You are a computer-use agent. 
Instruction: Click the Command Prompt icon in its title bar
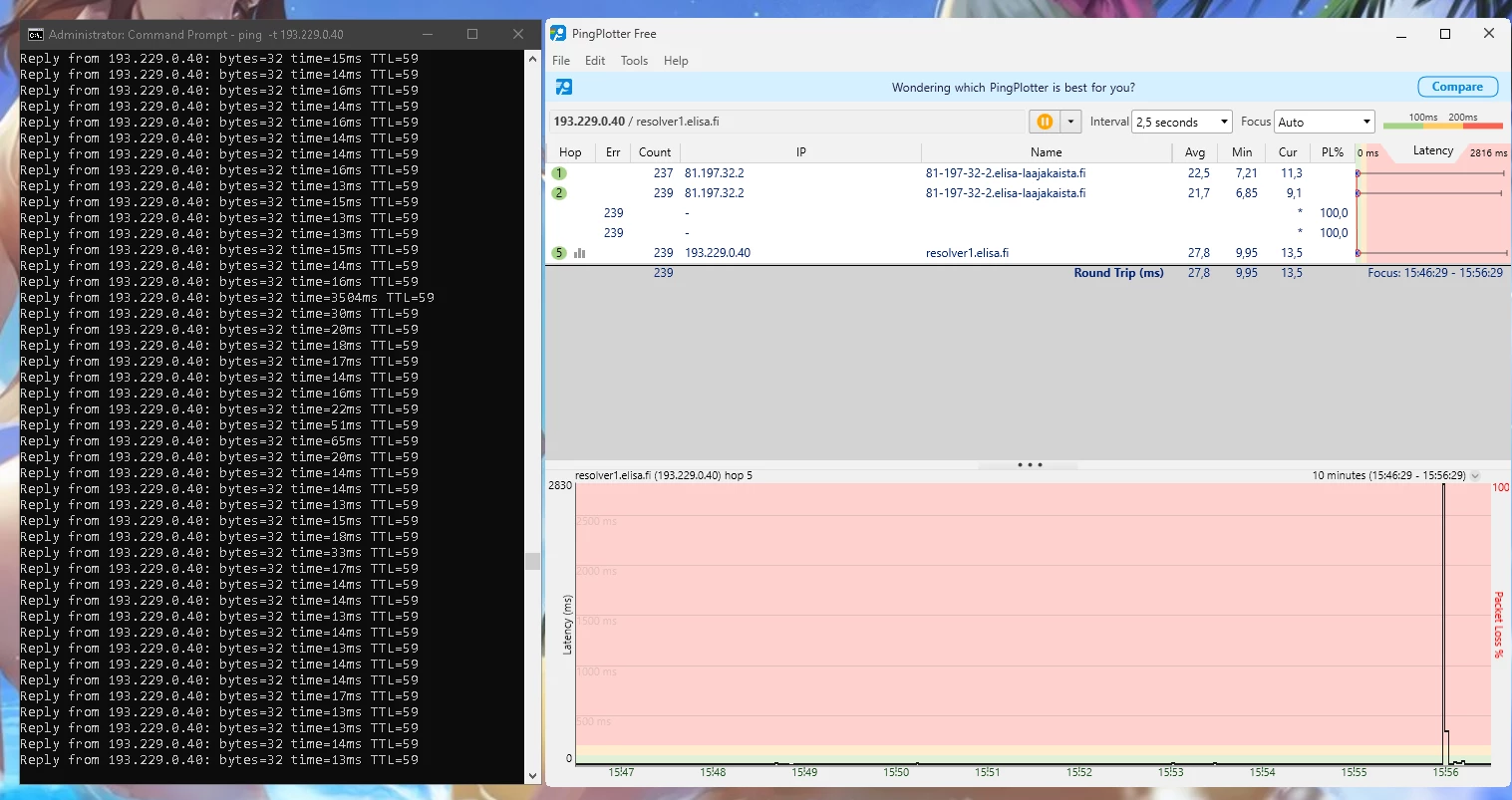tap(36, 34)
